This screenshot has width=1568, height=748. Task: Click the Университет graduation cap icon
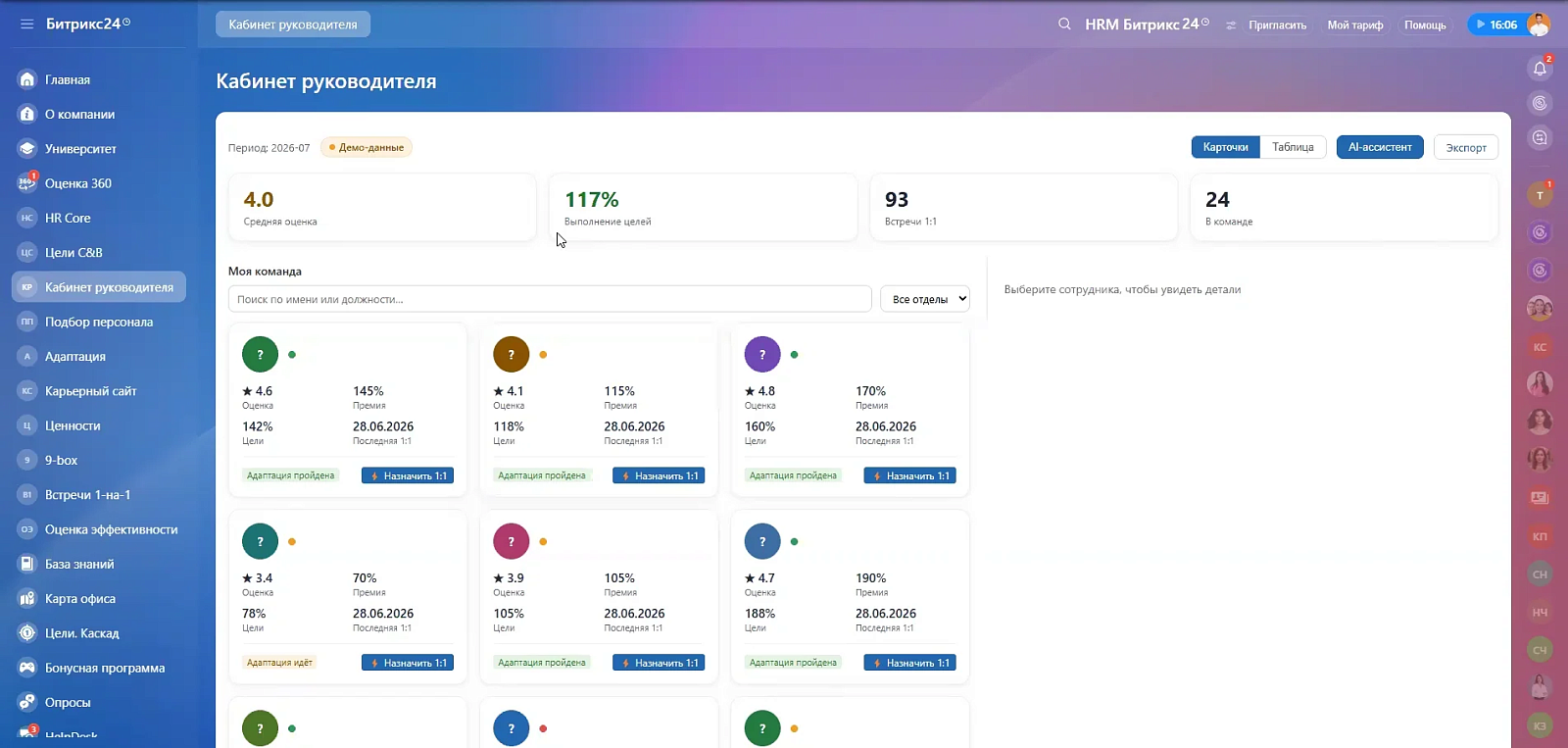(27, 149)
